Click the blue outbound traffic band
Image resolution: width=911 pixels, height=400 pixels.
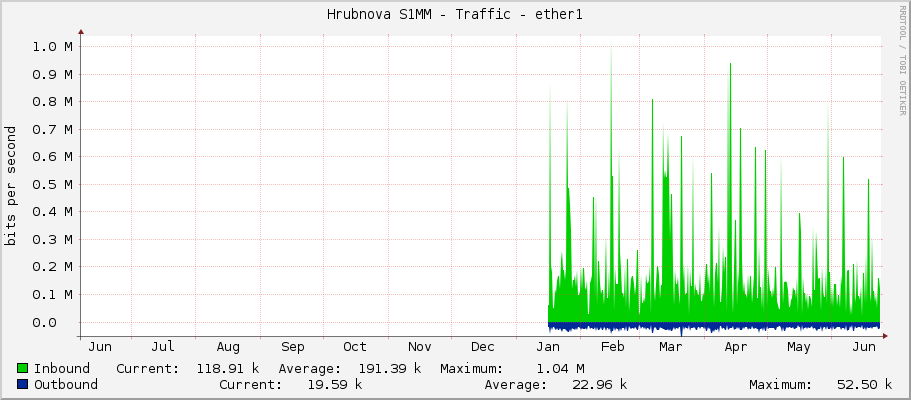(x=713, y=326)
